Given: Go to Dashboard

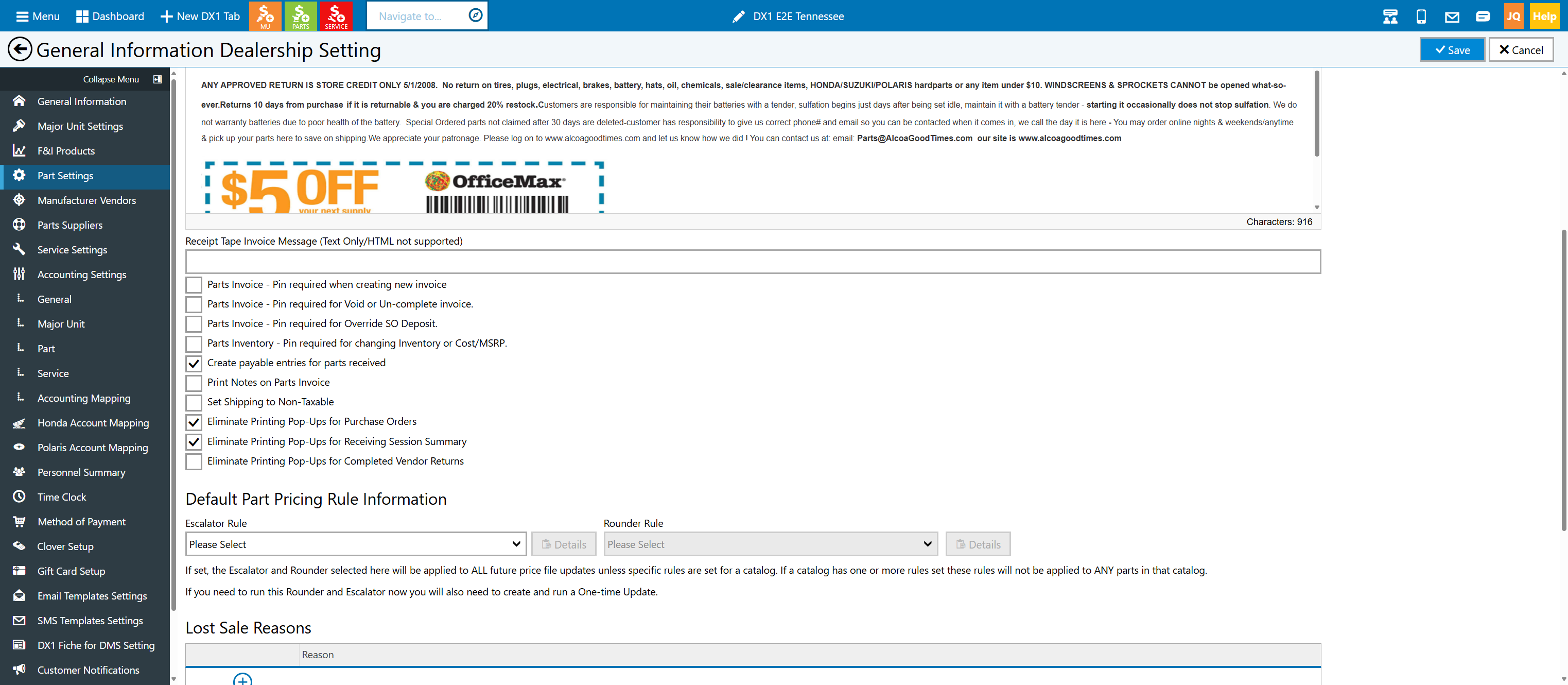Looking at the screenshot, I should [110, 16].
